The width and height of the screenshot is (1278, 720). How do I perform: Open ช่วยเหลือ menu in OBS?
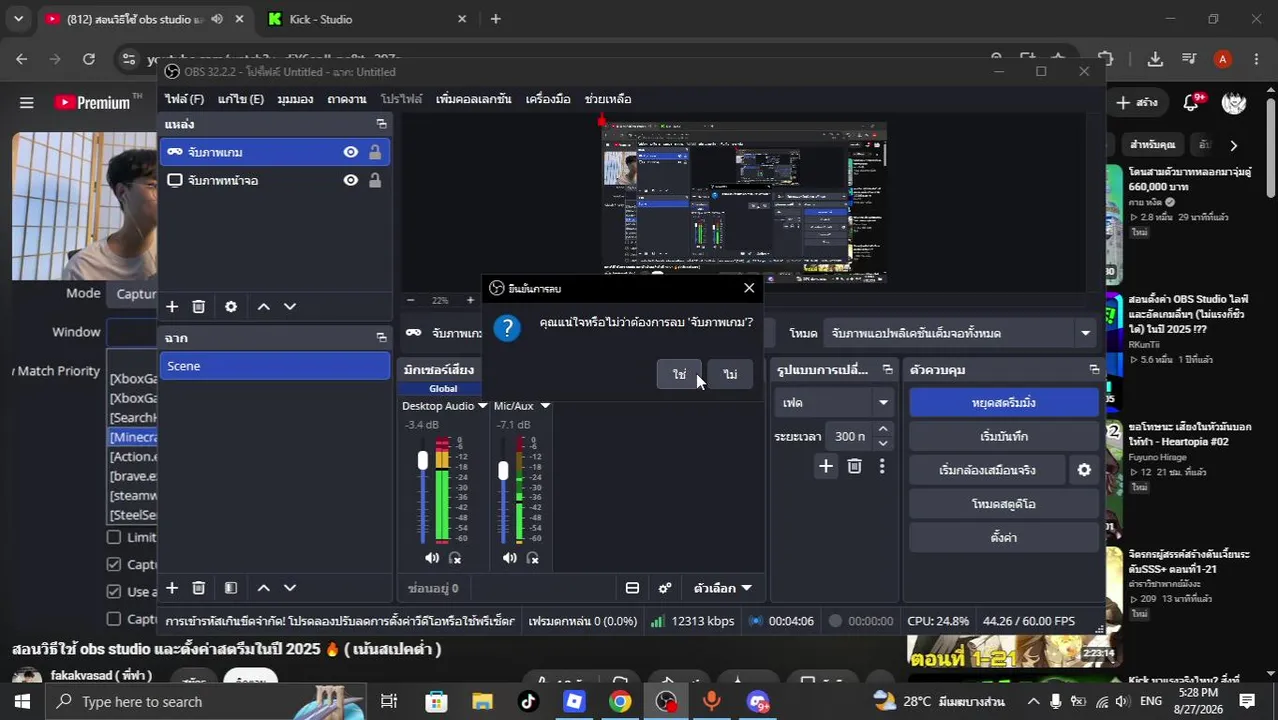point(608,99)
